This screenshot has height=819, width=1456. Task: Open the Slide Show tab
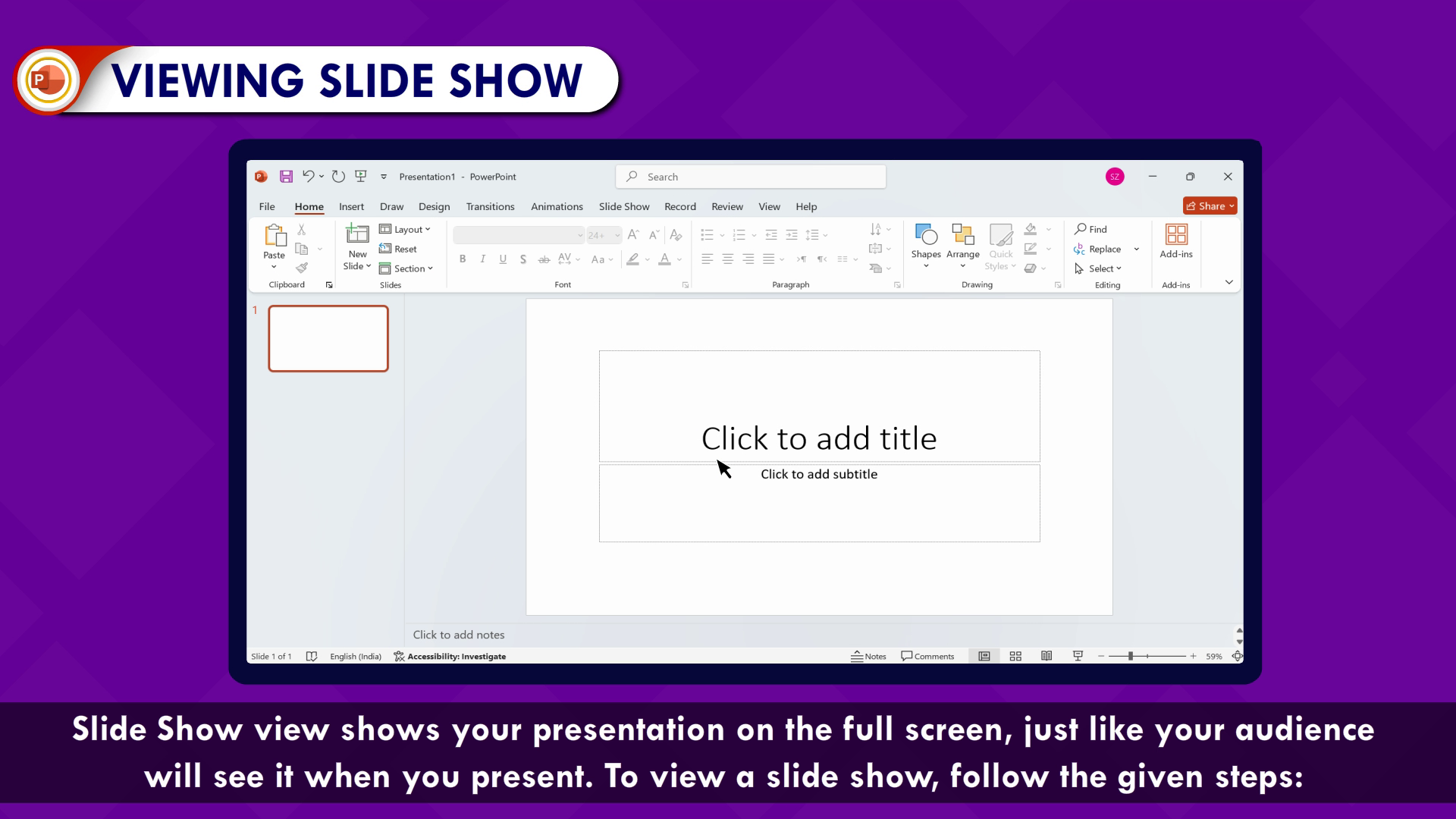pos(623,206)
